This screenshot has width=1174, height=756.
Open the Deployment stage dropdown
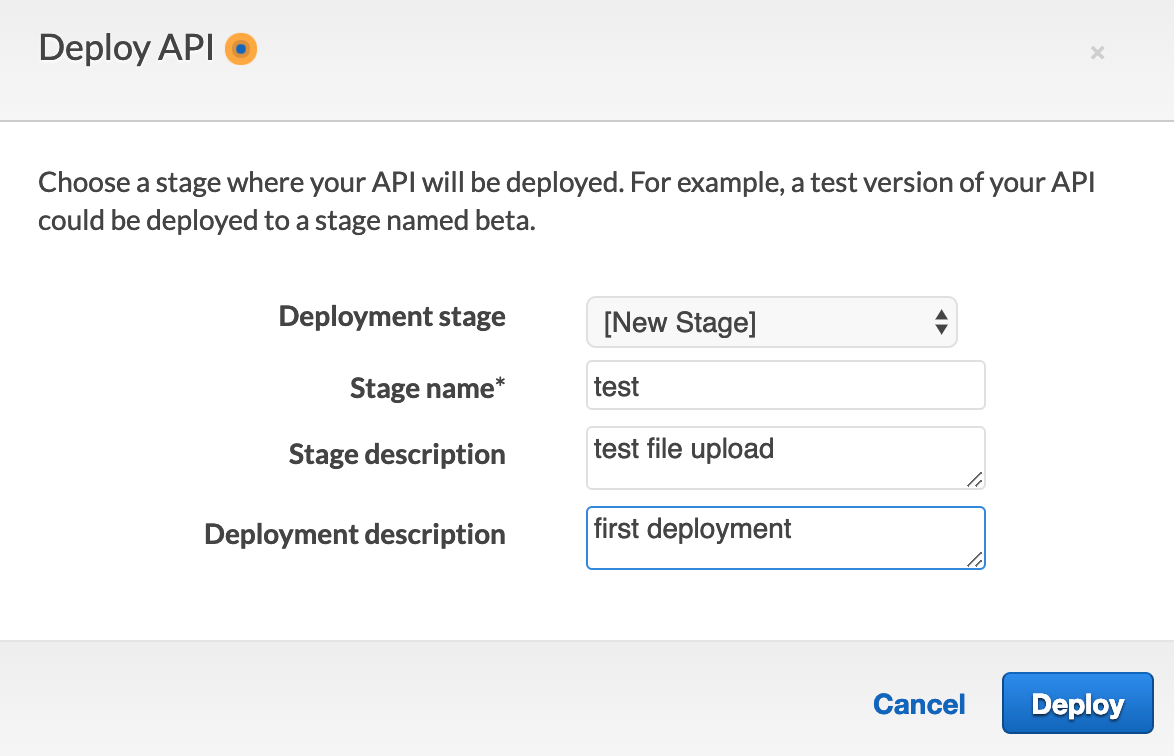770,322
